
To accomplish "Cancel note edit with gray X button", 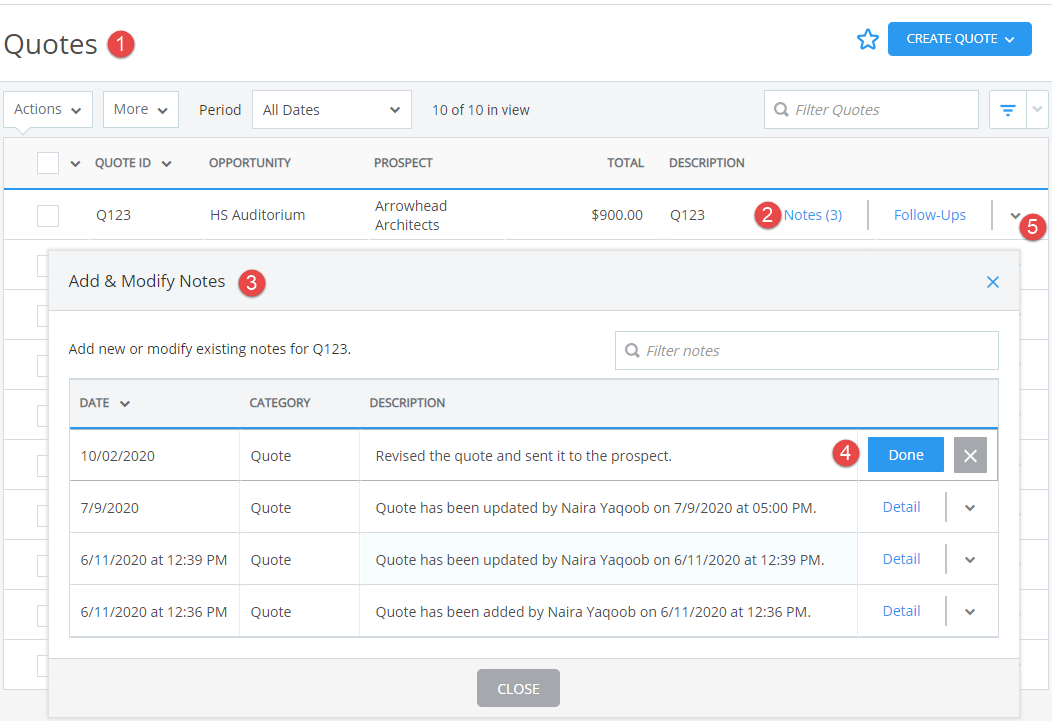I will tap(970, 455).
